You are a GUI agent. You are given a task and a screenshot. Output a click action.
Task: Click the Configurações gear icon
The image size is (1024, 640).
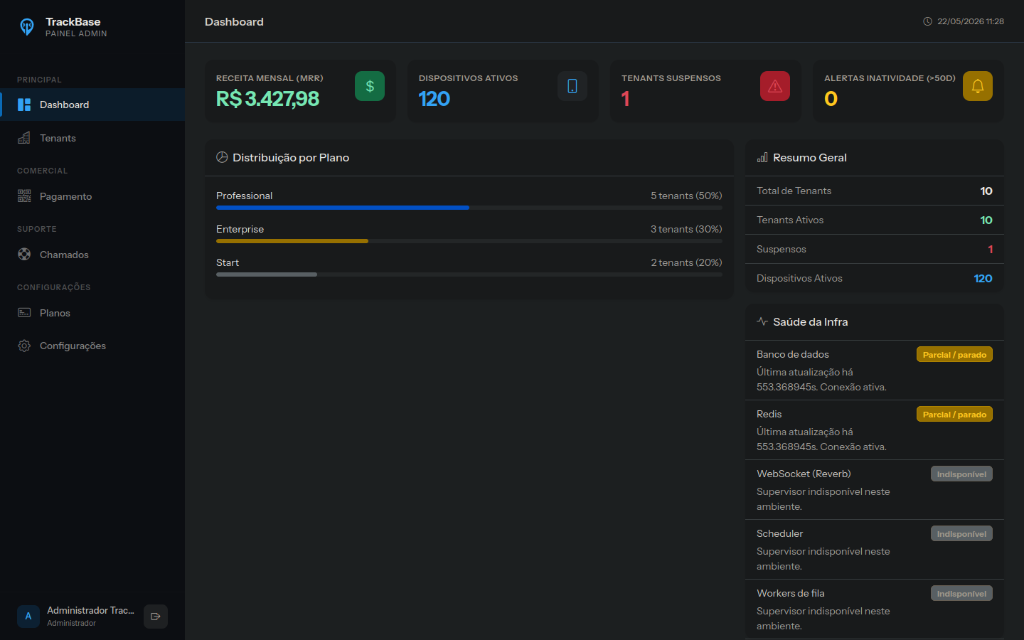pos(24,345)
